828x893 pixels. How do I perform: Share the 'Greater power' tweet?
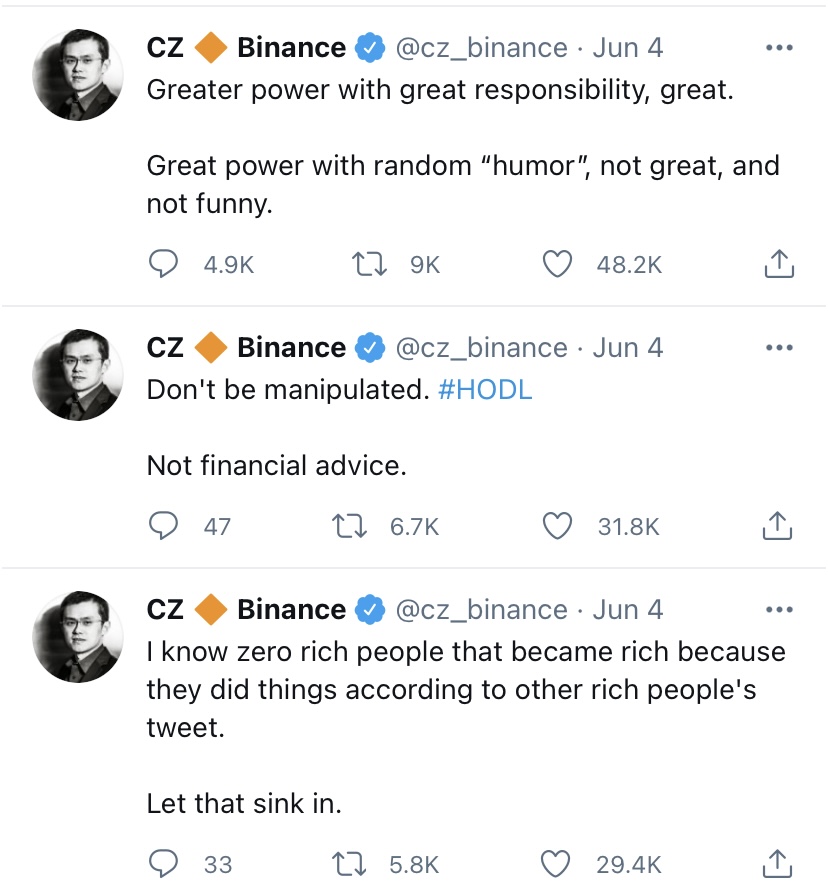point(778,264)
